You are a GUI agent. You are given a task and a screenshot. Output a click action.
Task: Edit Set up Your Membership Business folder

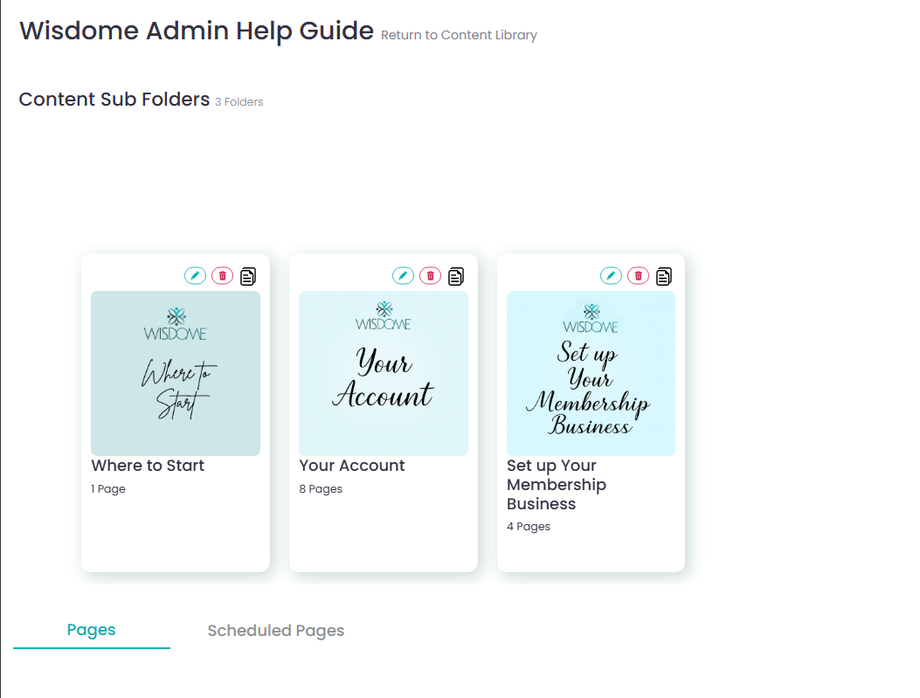(611, 276)
